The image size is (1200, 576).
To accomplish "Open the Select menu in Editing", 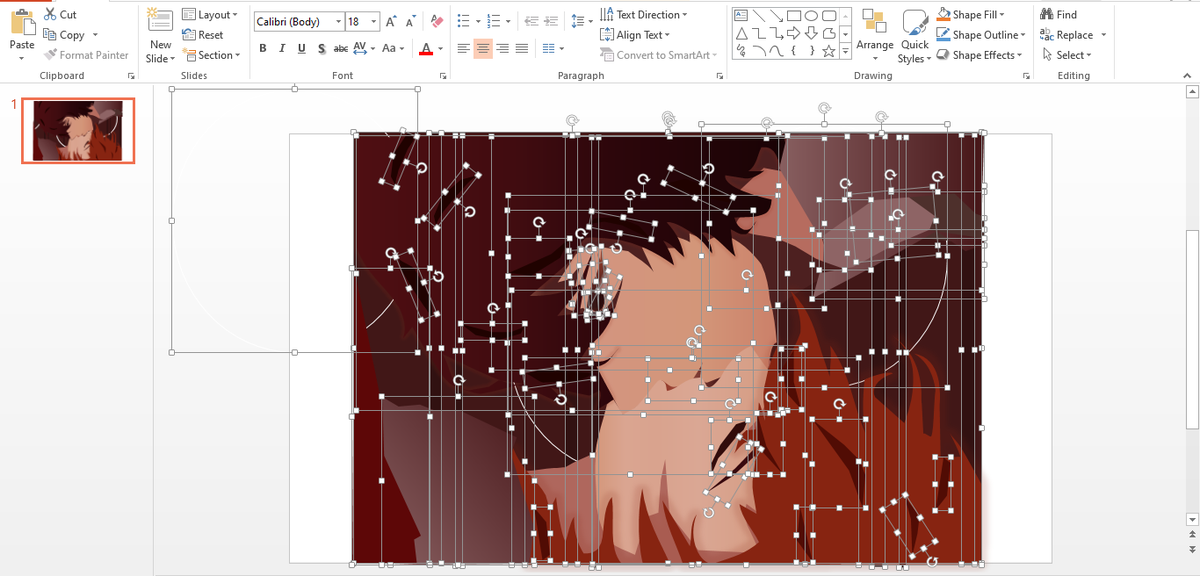I will tap(1067, 55).
